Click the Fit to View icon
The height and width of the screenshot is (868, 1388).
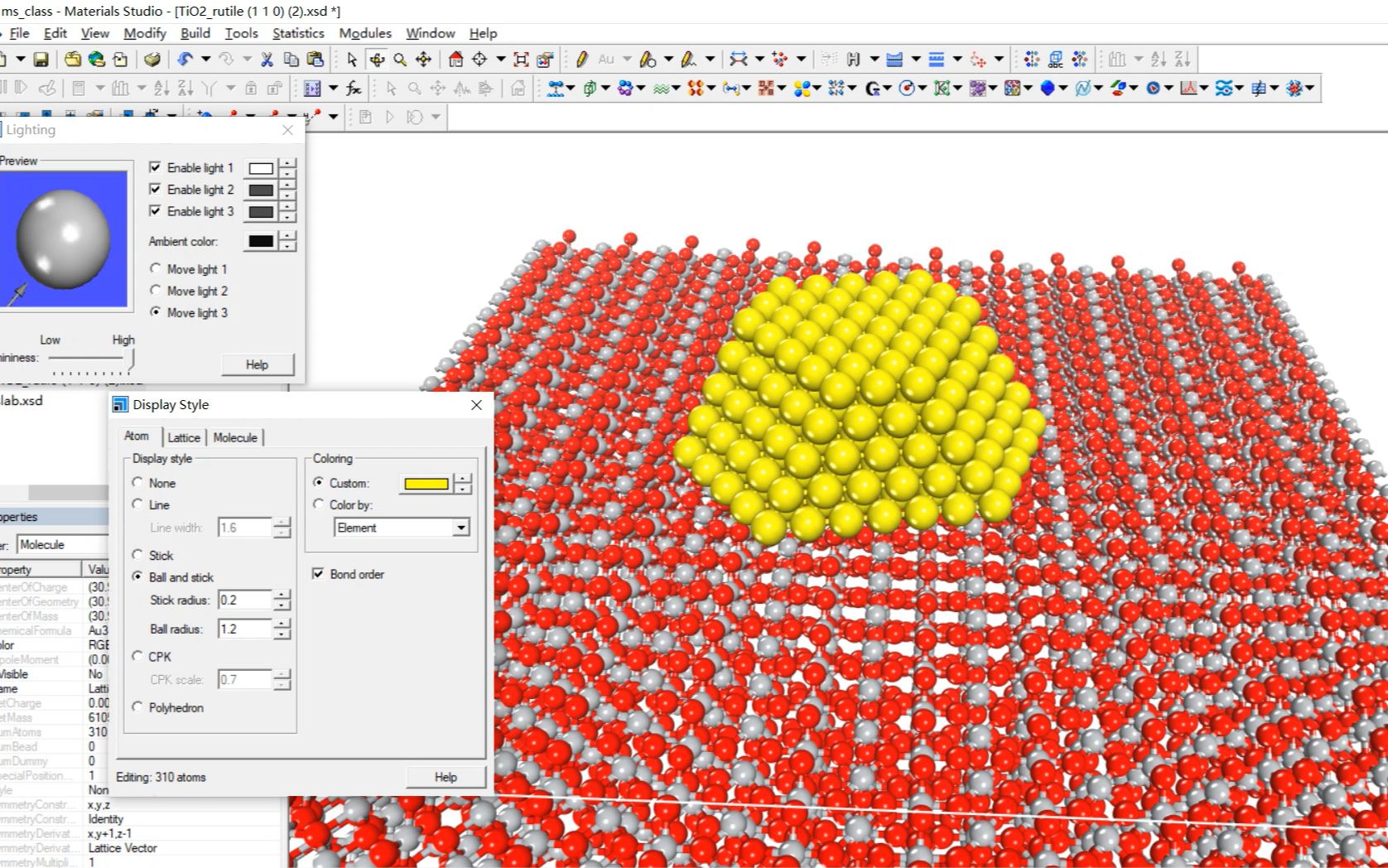coord(521,60)
